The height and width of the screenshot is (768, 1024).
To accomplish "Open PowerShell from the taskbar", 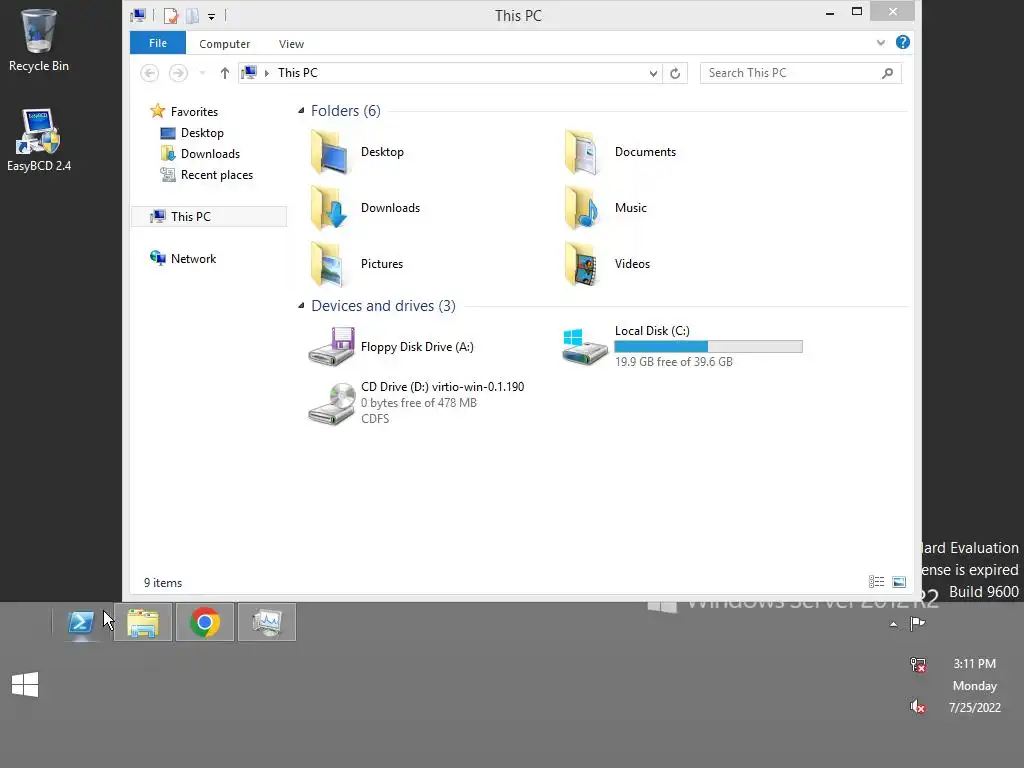I will coord(81,622).
